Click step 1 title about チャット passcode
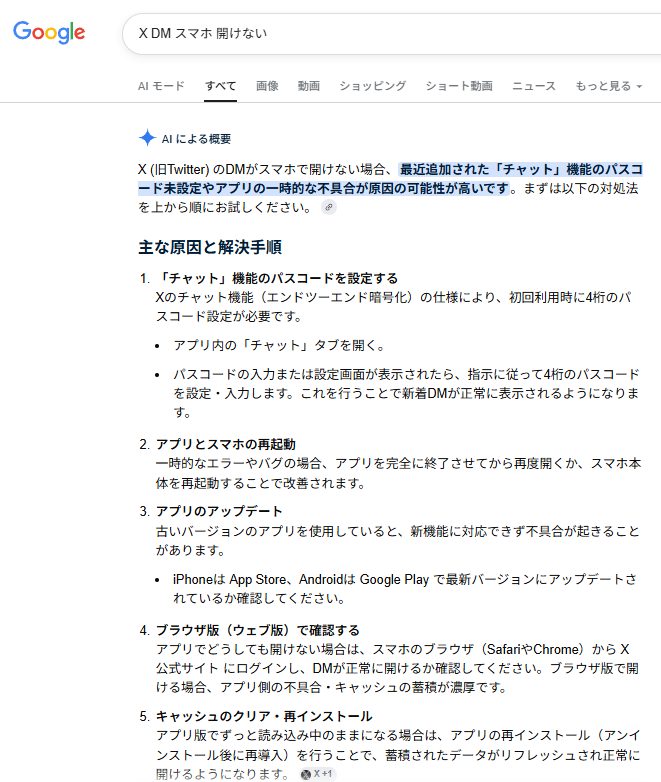 coord(277,278)
